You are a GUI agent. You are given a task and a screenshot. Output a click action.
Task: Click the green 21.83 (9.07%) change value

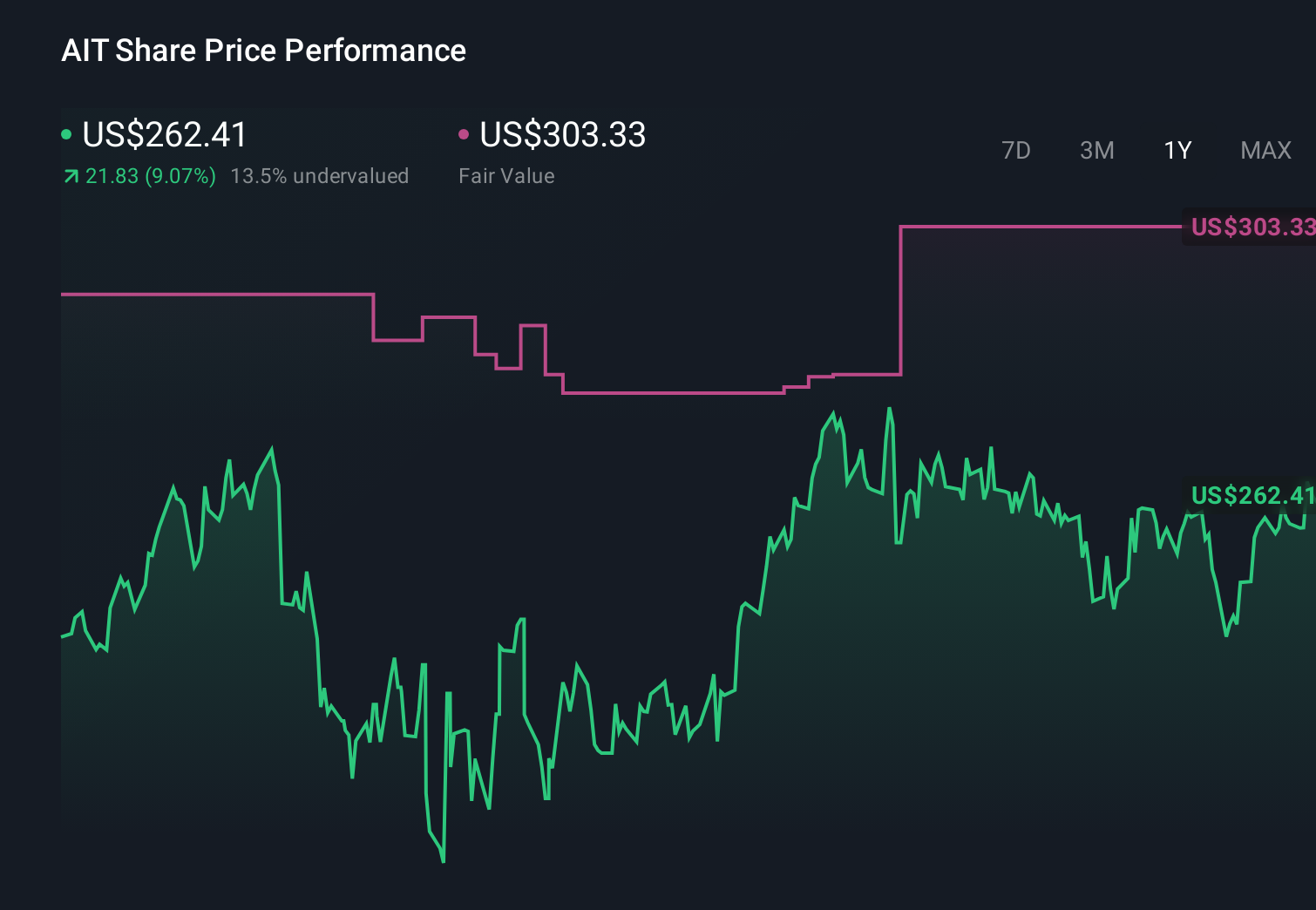point(148,176)
